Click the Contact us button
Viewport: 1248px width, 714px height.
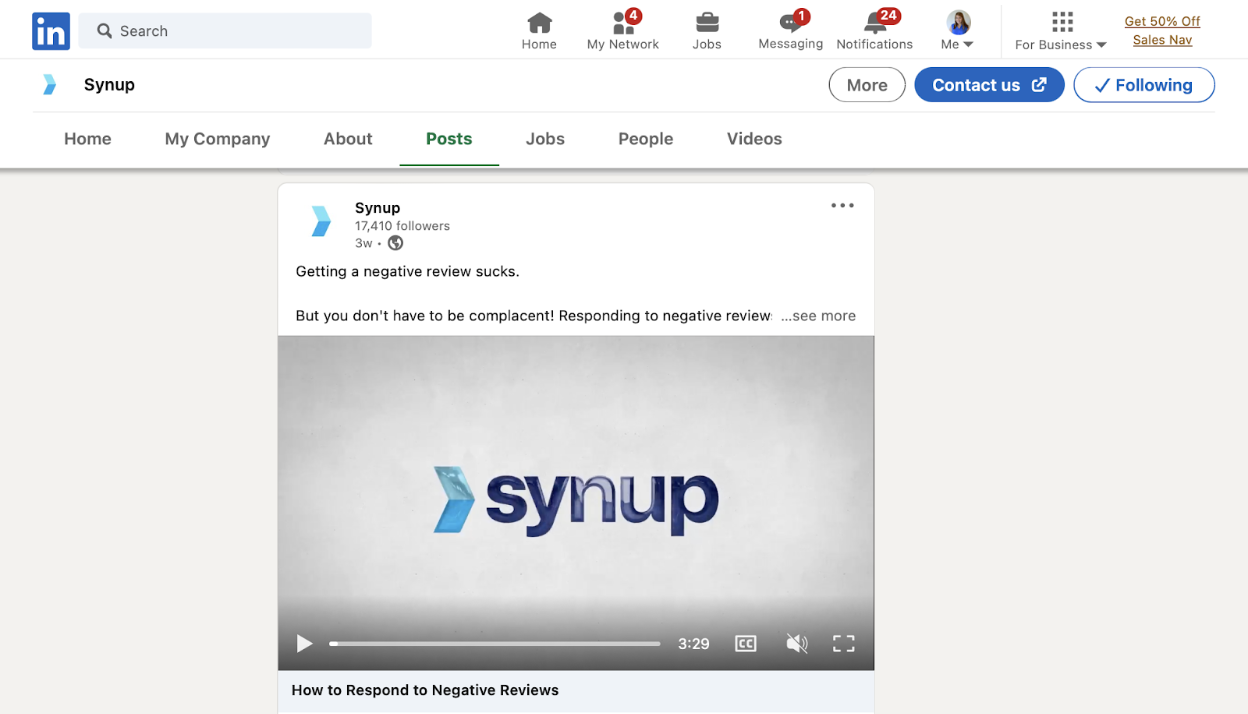coord(989,85)
